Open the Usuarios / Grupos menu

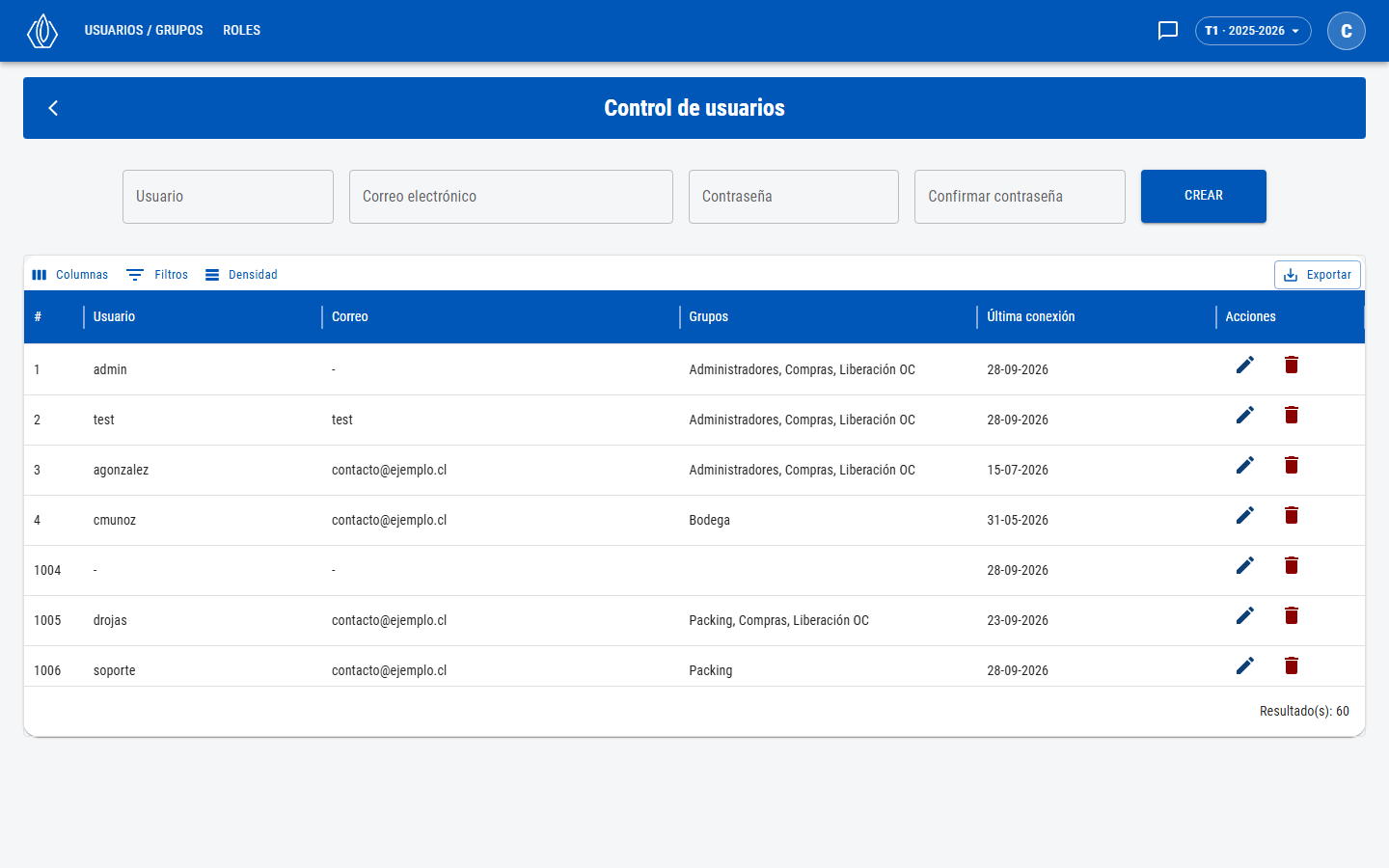tap(144, 31)
